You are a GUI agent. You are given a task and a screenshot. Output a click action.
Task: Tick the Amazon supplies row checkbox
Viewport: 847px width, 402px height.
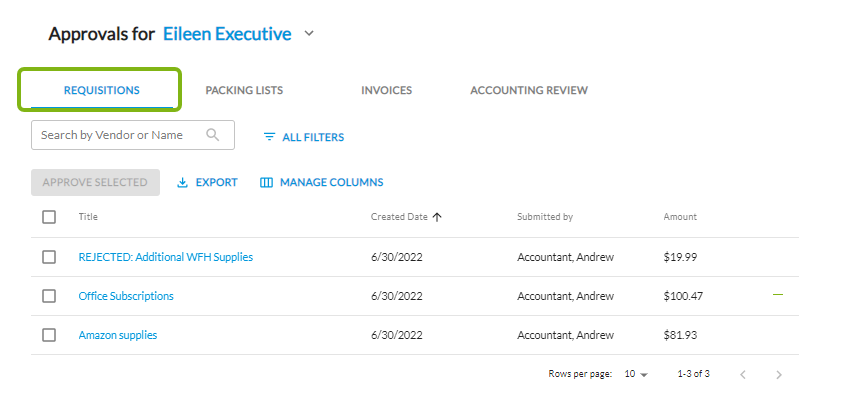point(49,335)
